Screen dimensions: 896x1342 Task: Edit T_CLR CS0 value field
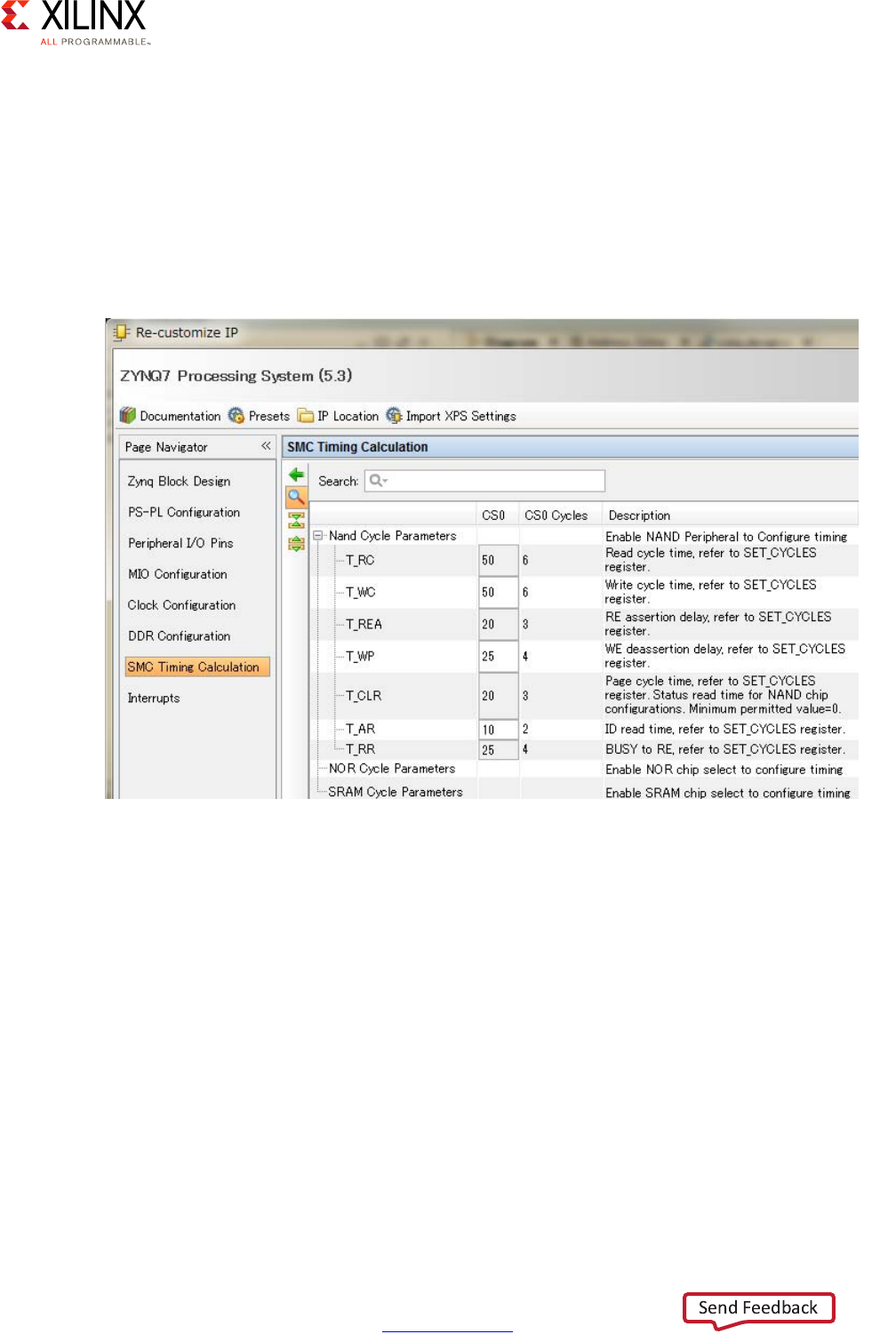[498, 696]
